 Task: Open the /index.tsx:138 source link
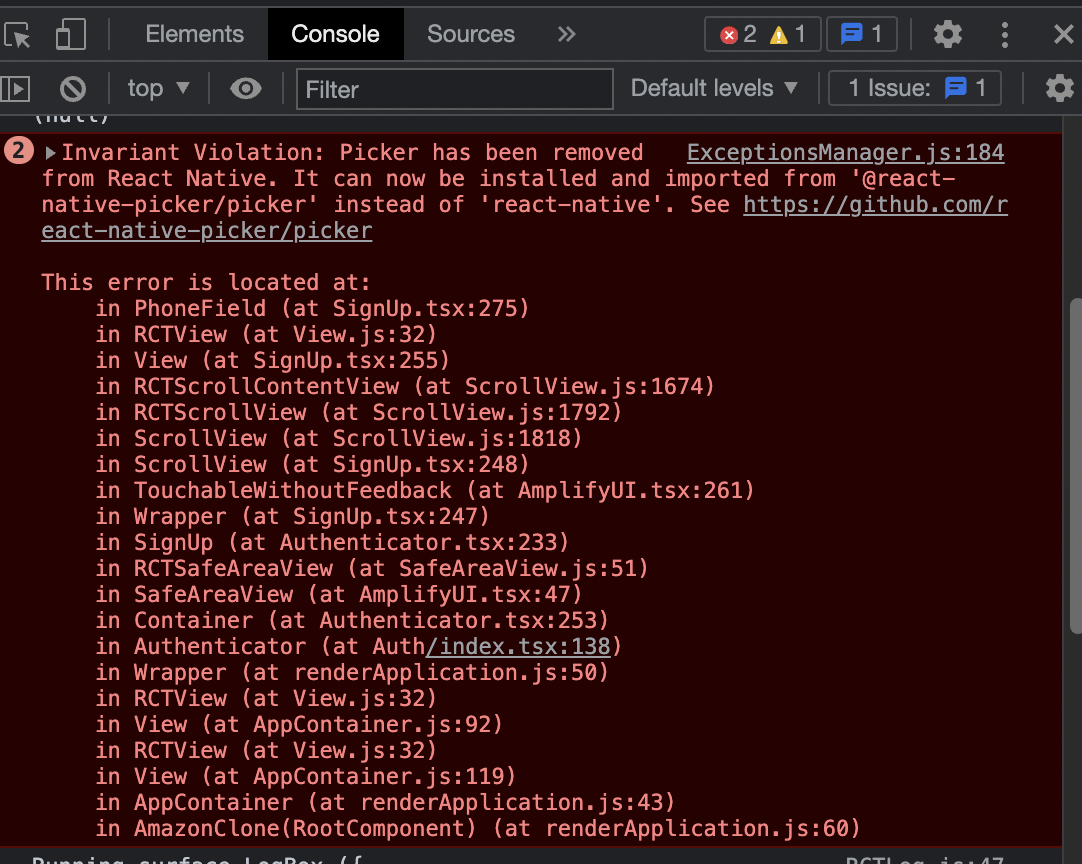tap(518, 647)
